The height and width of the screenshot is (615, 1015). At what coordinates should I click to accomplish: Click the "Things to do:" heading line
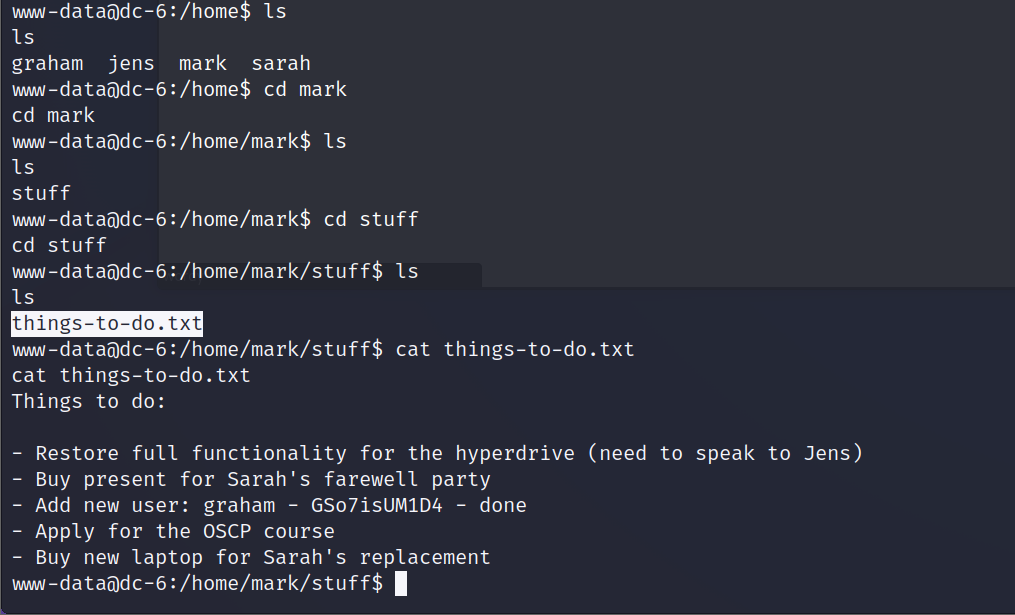pos(89,401)
